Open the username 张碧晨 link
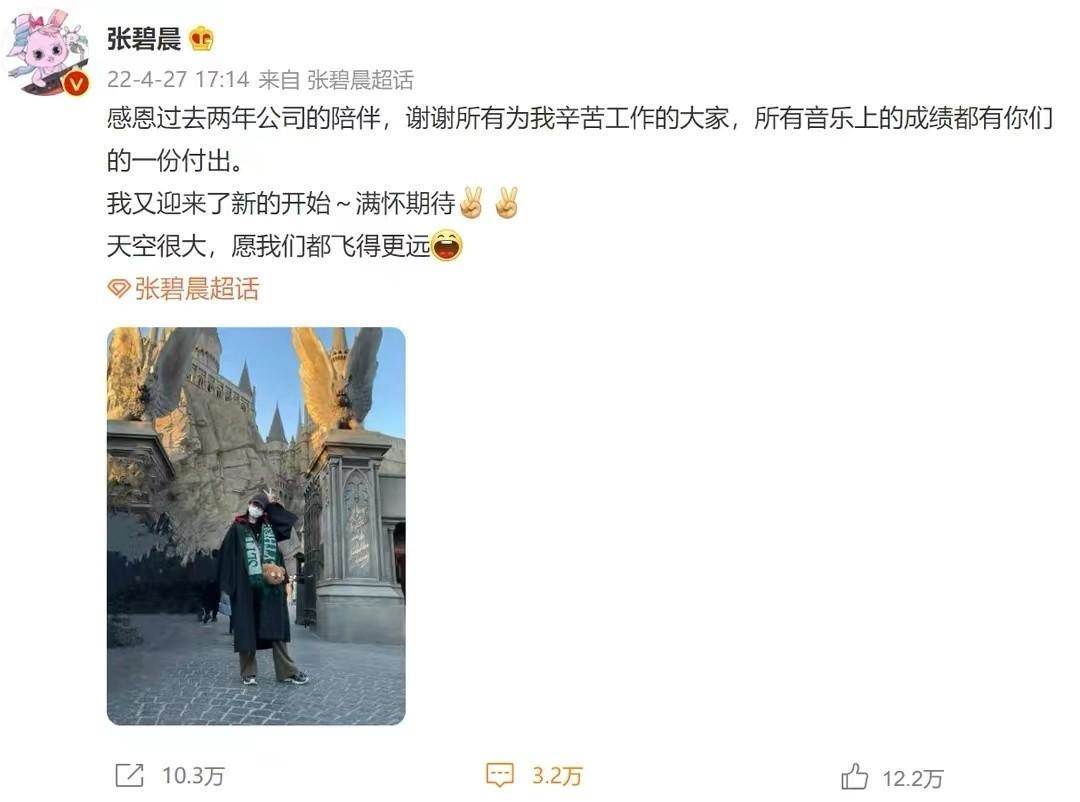This screenshot has height=802, width=1080. click(144, 39)
